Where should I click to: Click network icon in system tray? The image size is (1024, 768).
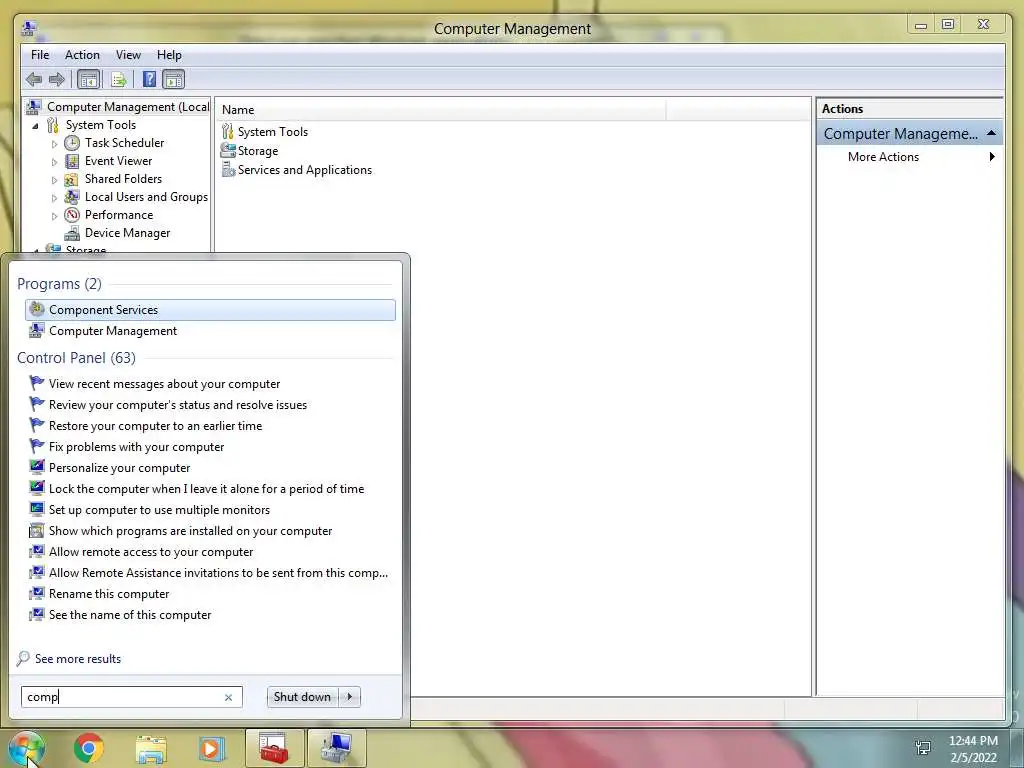[x=923, y=747]
